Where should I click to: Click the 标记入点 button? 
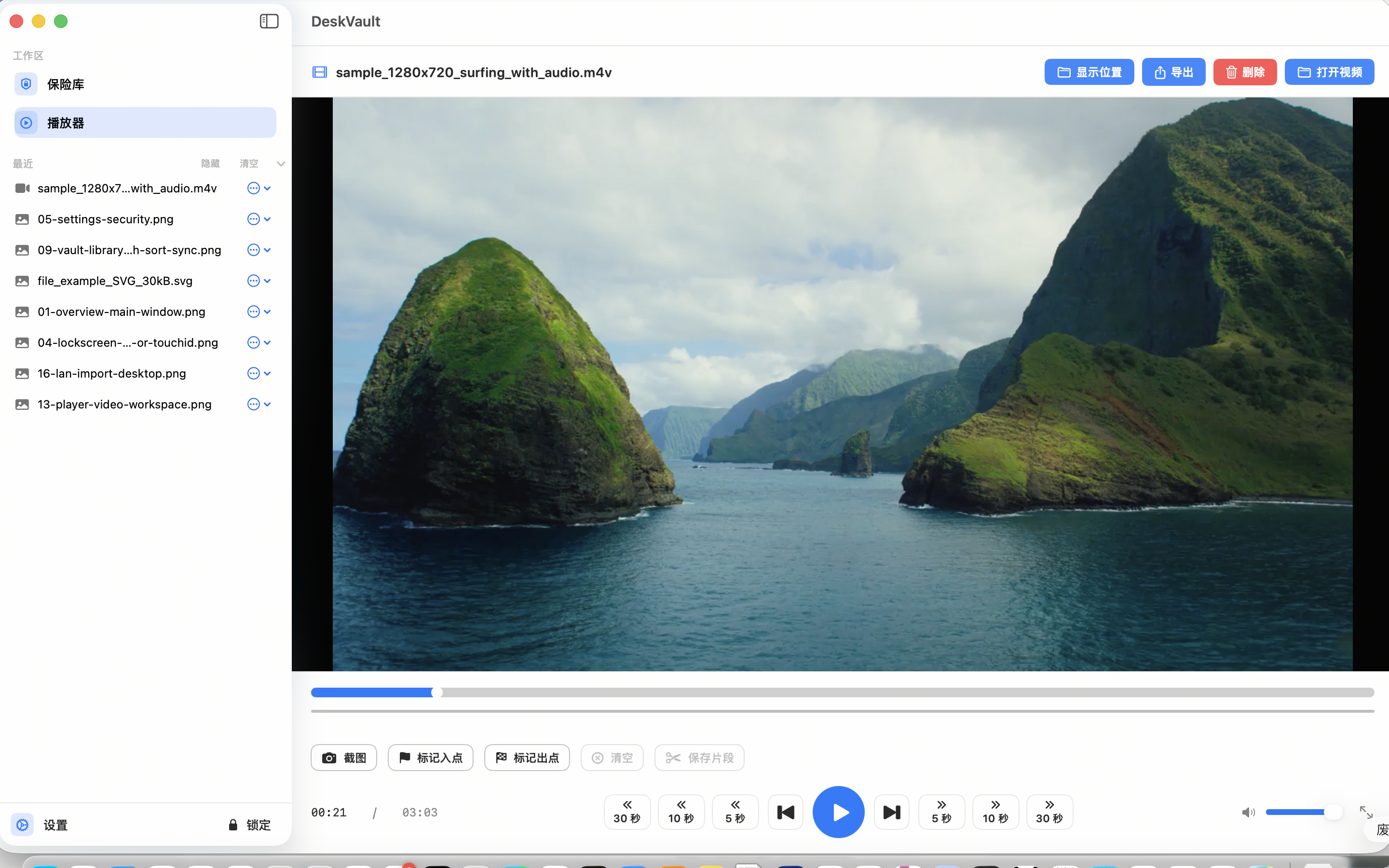[x=430, y=757]
